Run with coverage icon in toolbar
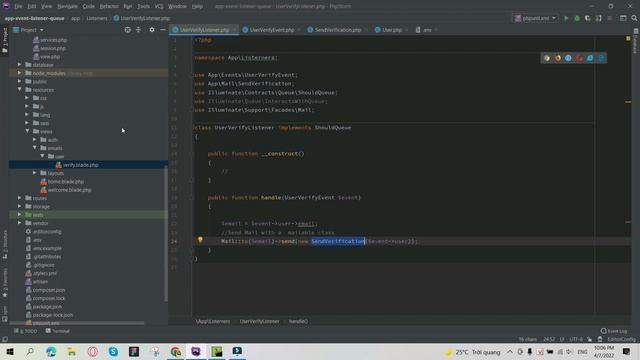 (588, 18)
